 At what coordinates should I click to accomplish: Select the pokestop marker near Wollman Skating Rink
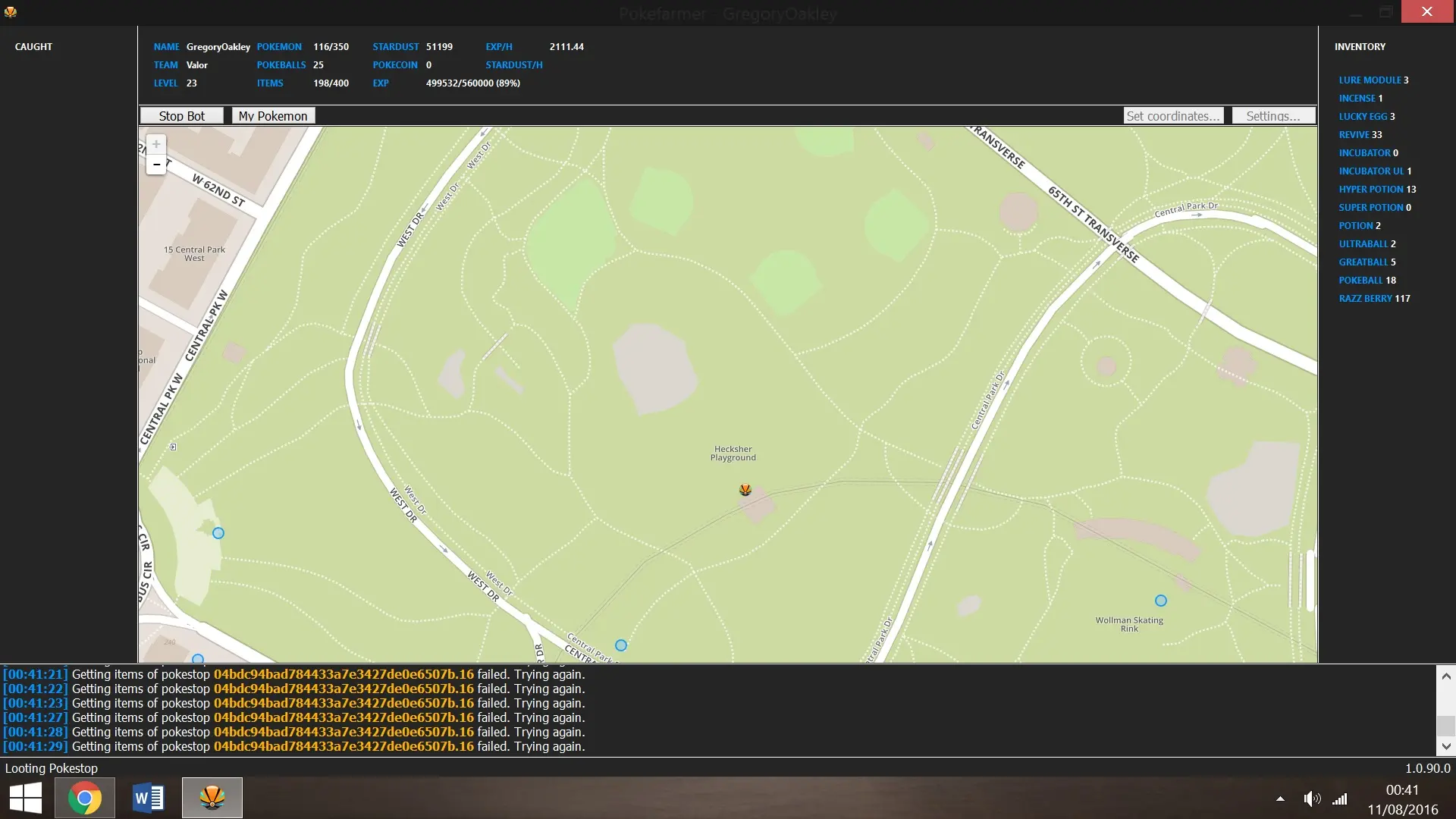[x=1161, y=601]
